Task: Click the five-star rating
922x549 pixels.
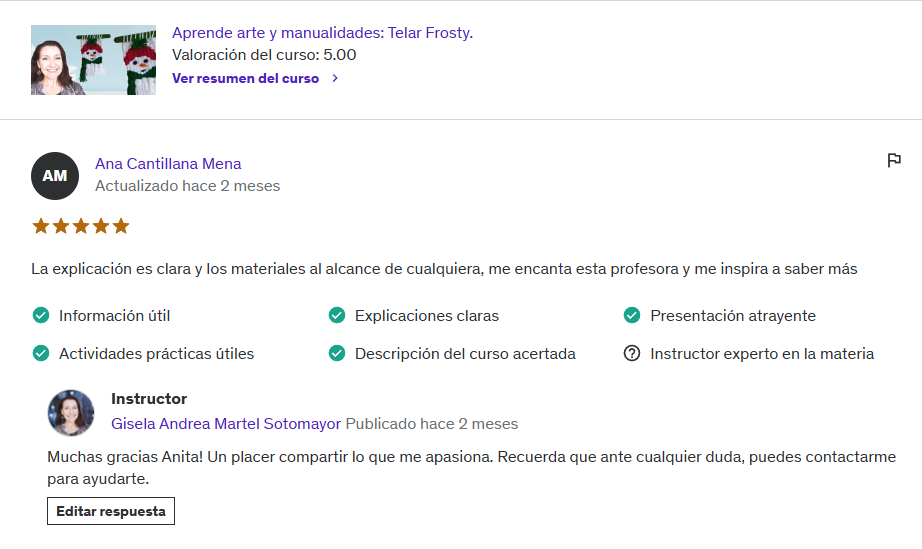Action: (x=81, y=226)
